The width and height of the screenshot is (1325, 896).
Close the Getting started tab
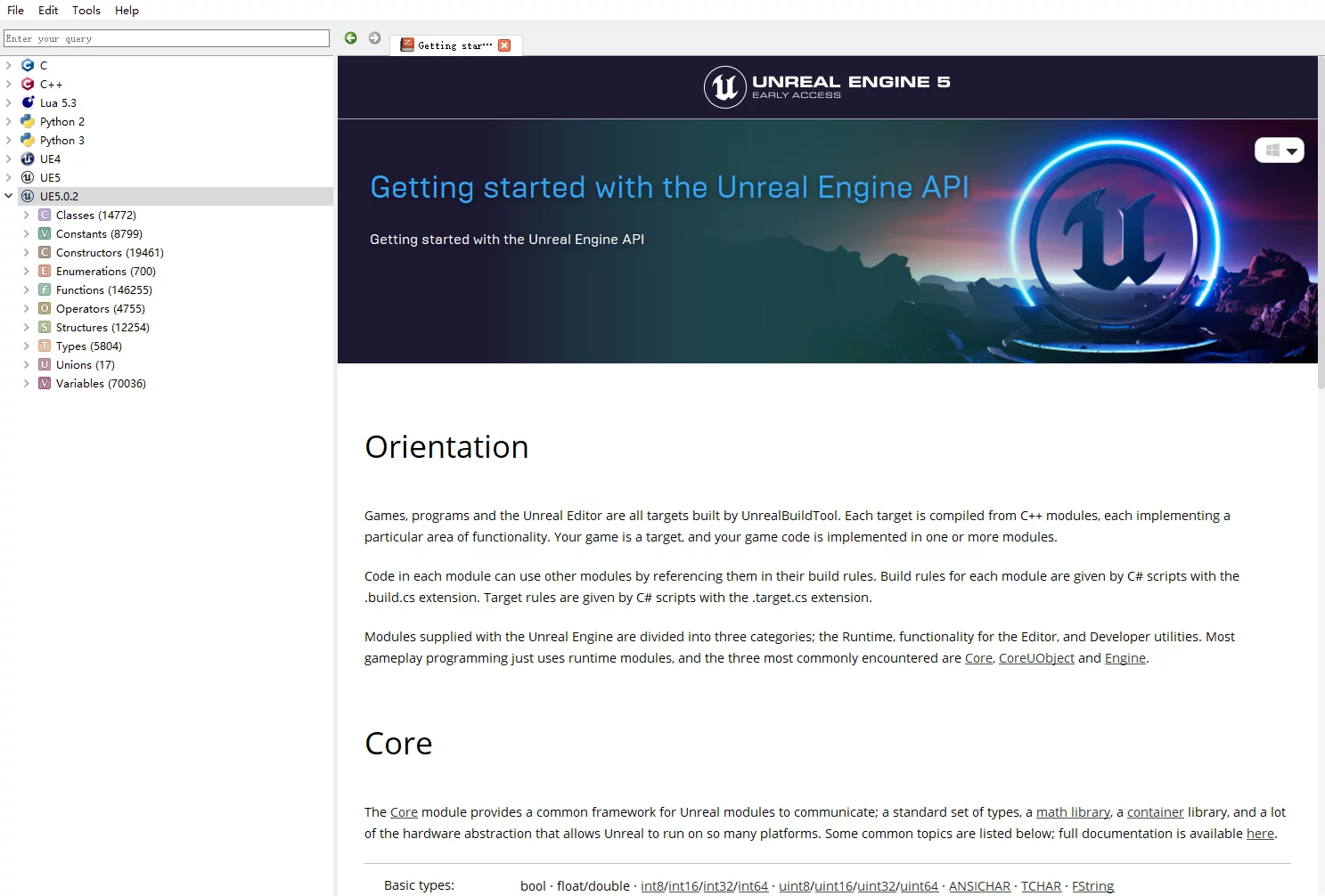coord(504,45)
